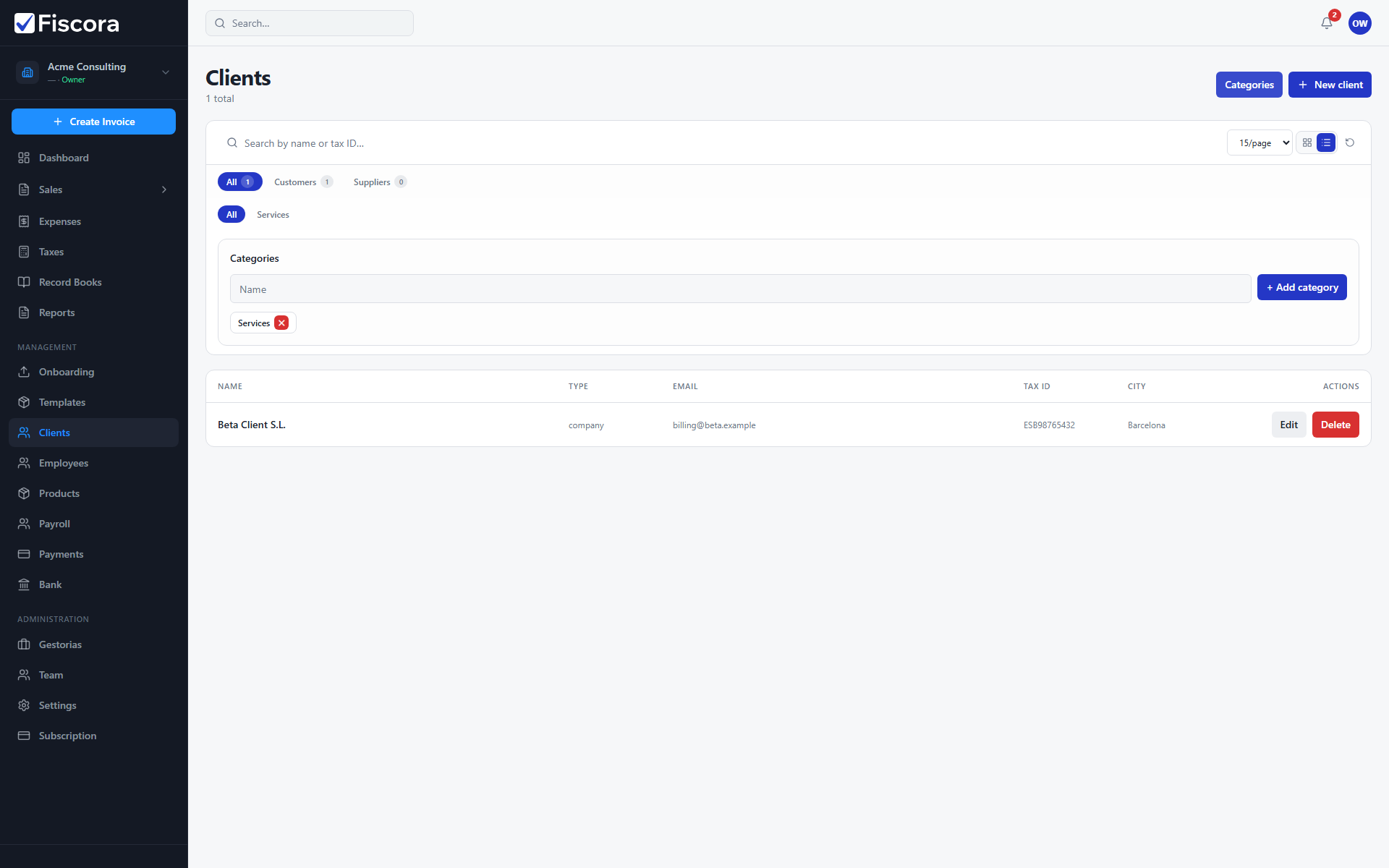This screenshot has height=868, width=1389.
Task: Edit the Beta Client S.L. row
Action: pos(1288,425)
